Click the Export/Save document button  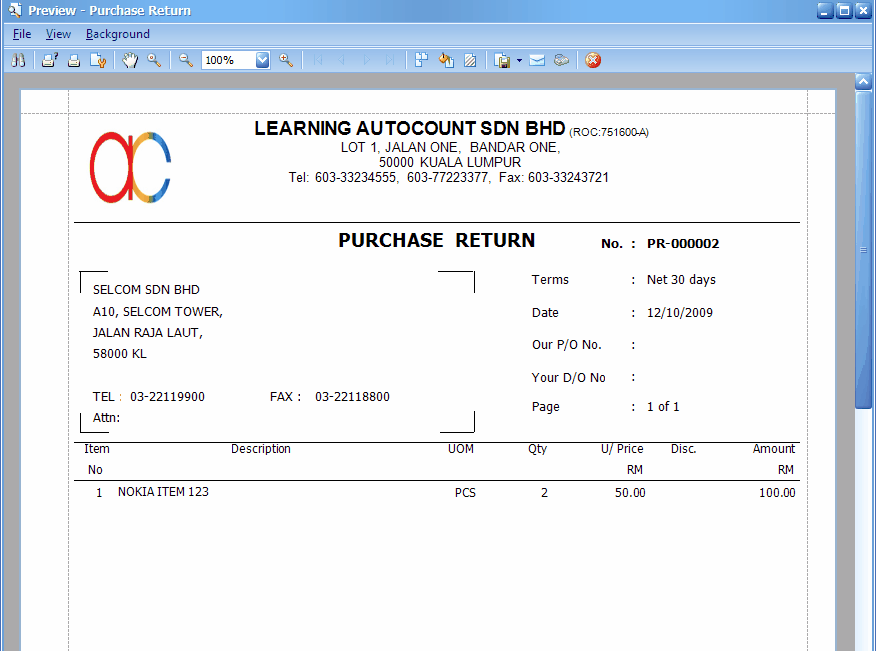coord(505,60)
